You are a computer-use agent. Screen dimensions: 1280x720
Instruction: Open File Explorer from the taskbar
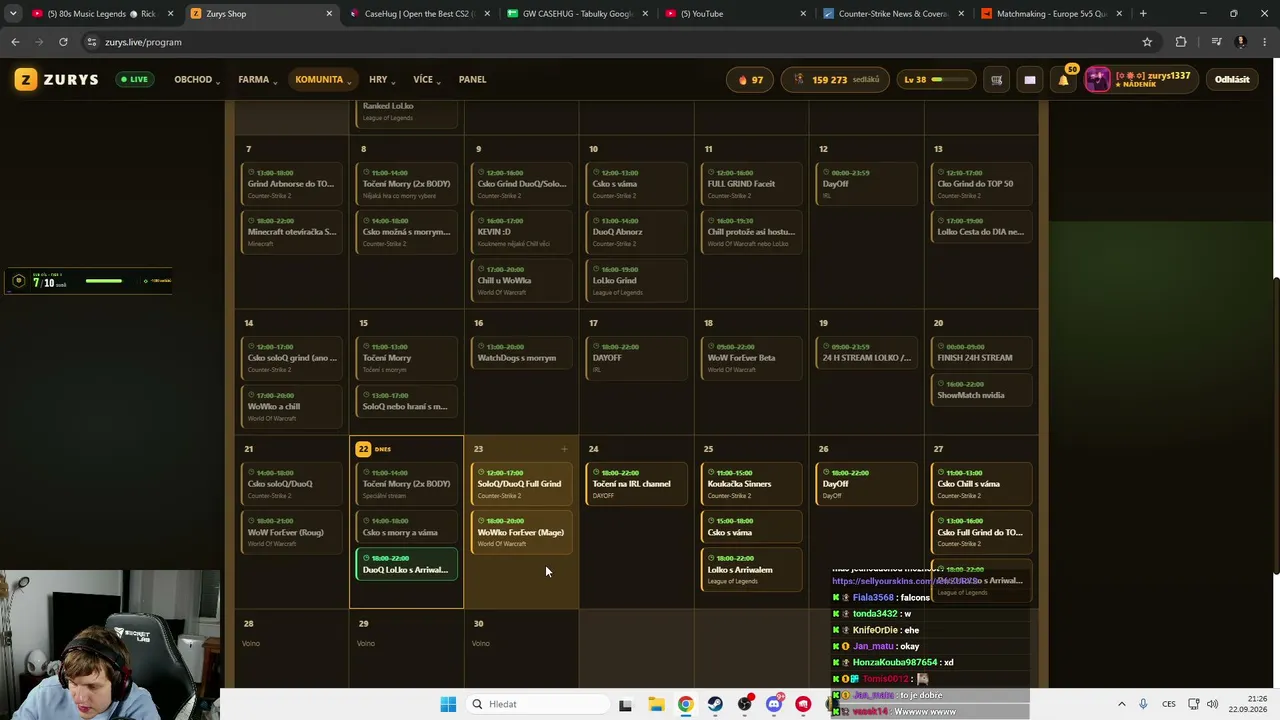(656, 704)
